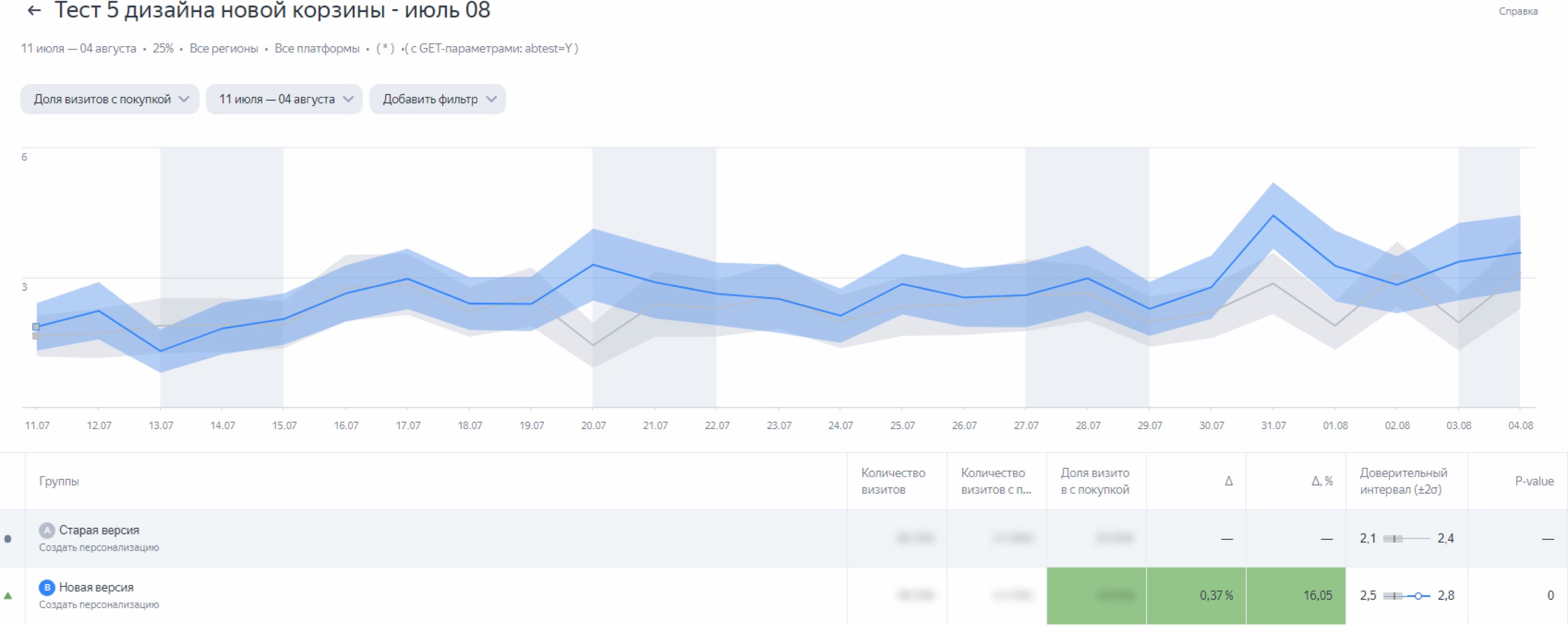Image resolution: width=1568 pixels, height=625 pixels.
Task: Click the 31.07 peak on the blue line
Action: click(1273, 215)
